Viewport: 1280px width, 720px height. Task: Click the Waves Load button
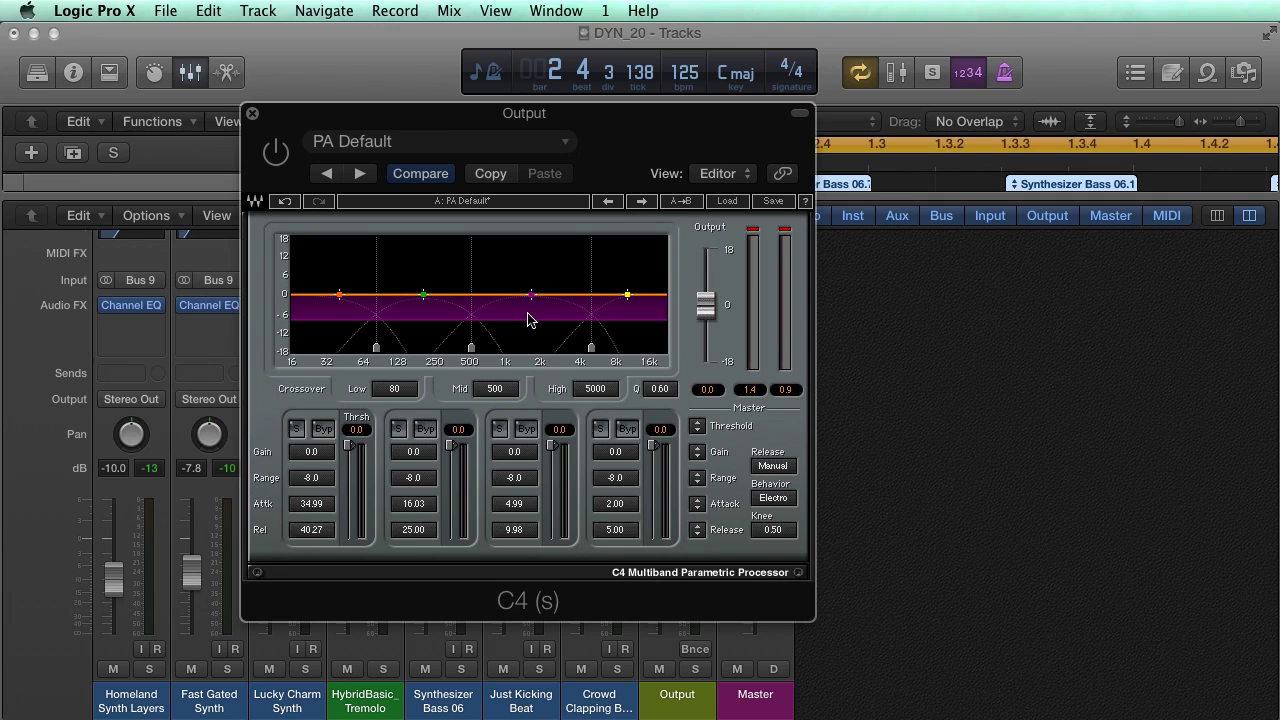coord(727,201)
